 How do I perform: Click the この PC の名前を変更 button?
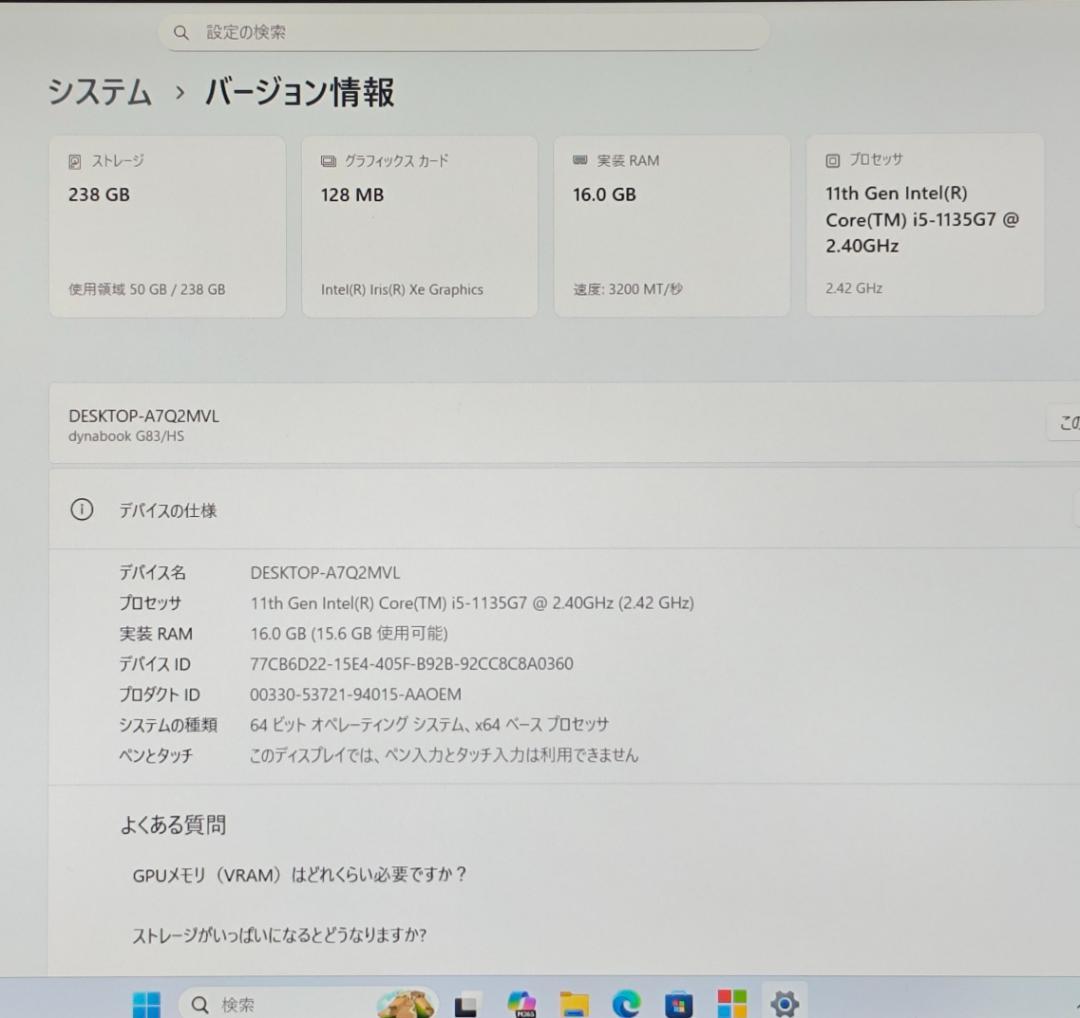(x=1066, y=422)
